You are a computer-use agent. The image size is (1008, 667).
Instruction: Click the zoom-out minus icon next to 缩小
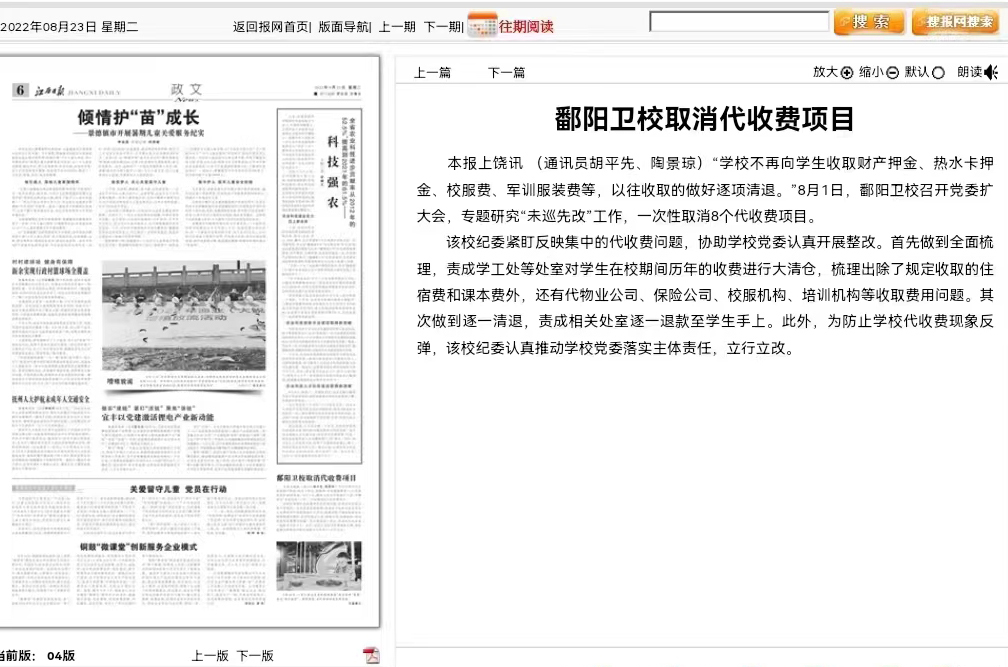892,73
